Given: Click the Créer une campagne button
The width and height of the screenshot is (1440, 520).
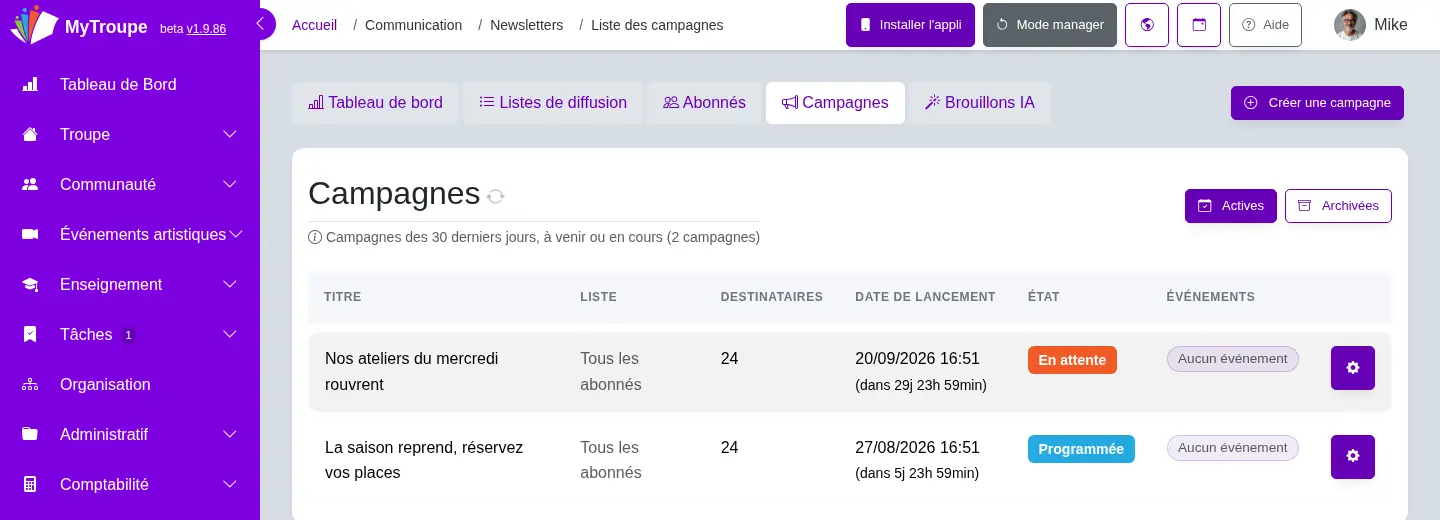Looking at the screenshot, I should tap(1317, 103).
